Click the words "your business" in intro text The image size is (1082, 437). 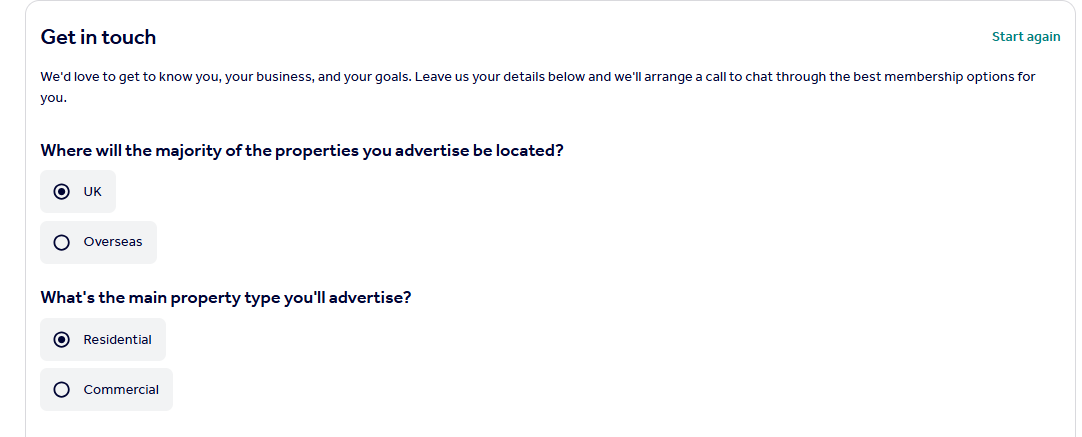267,77
